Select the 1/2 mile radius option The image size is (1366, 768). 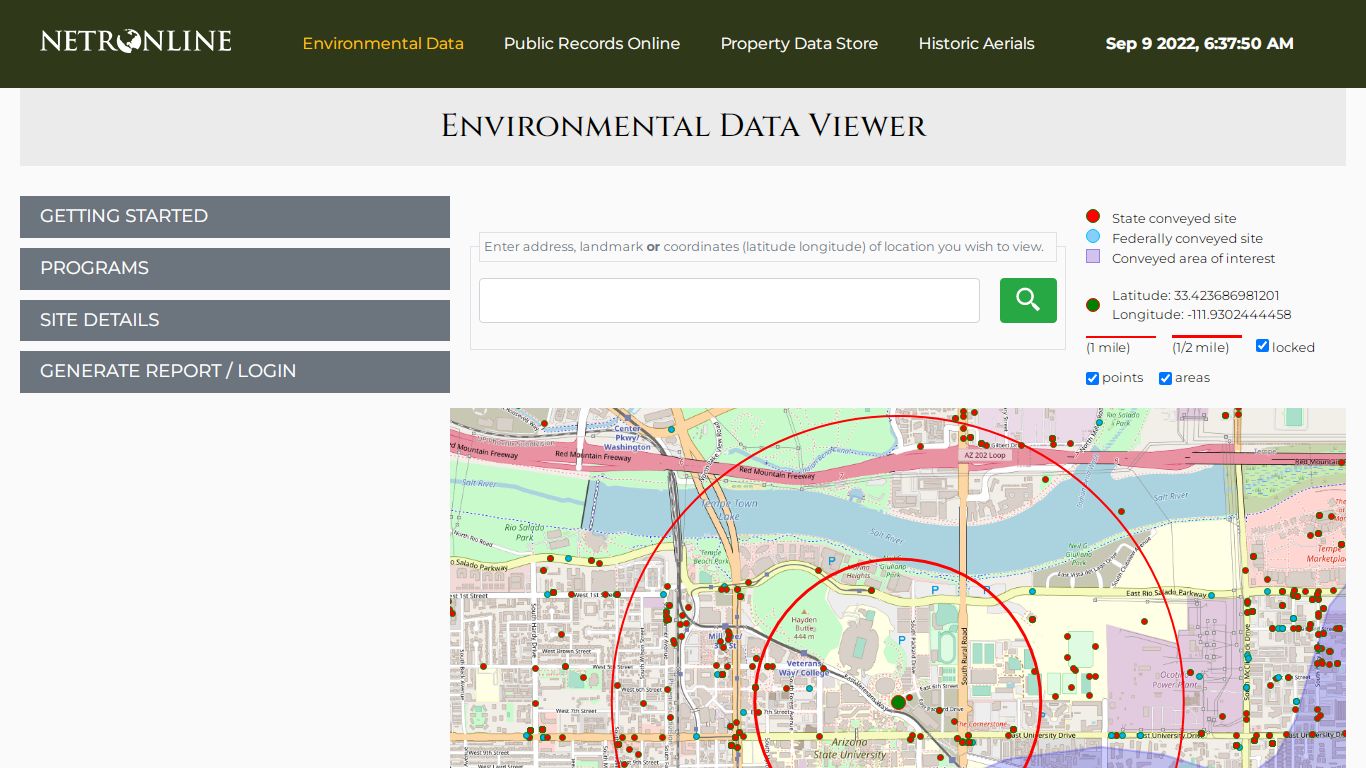pyautogui.click(x=1206, y=346)
